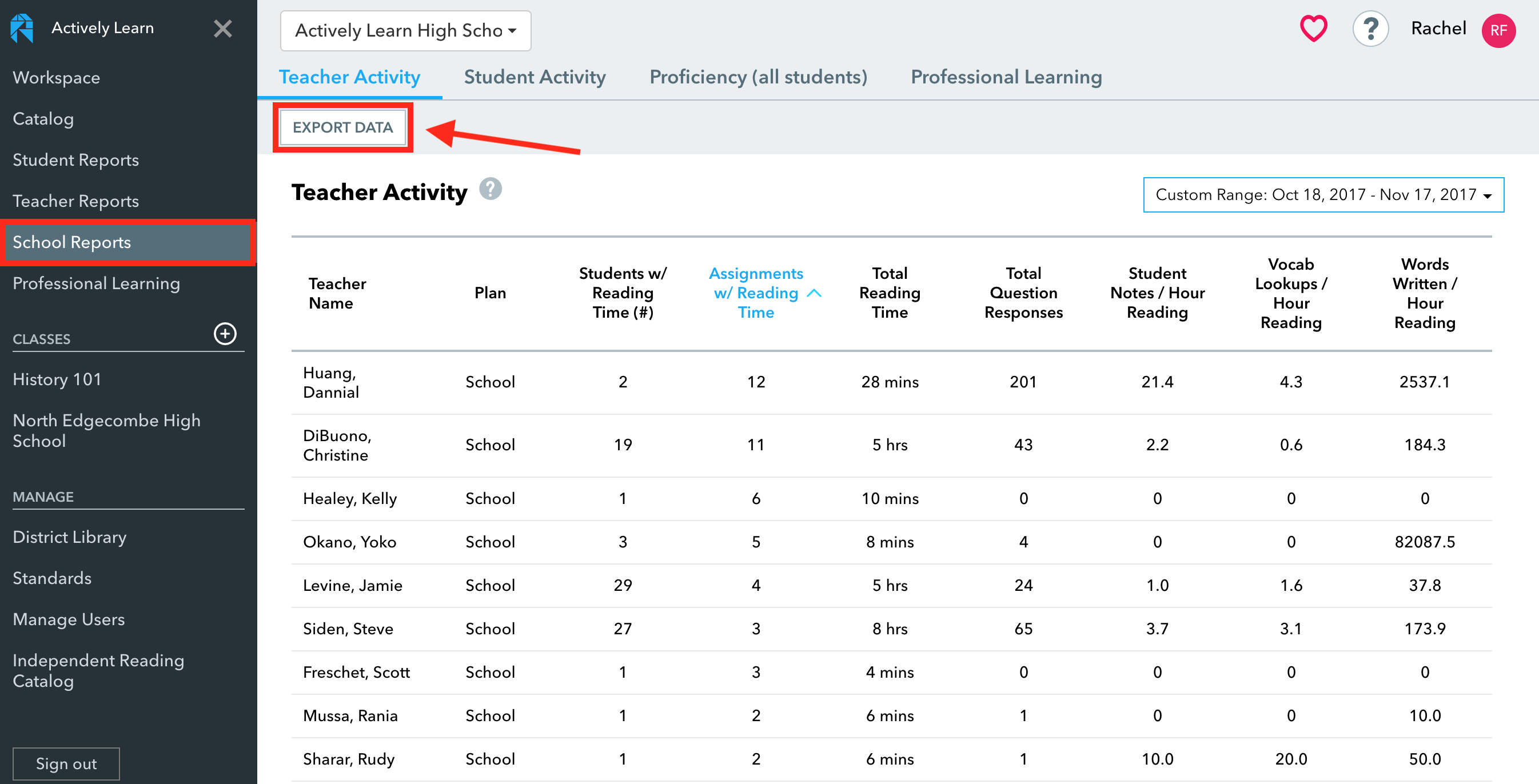Click the 21.4 student notes cell
Viewport: 1539px width, 784px height.
tap(1157, 382)
